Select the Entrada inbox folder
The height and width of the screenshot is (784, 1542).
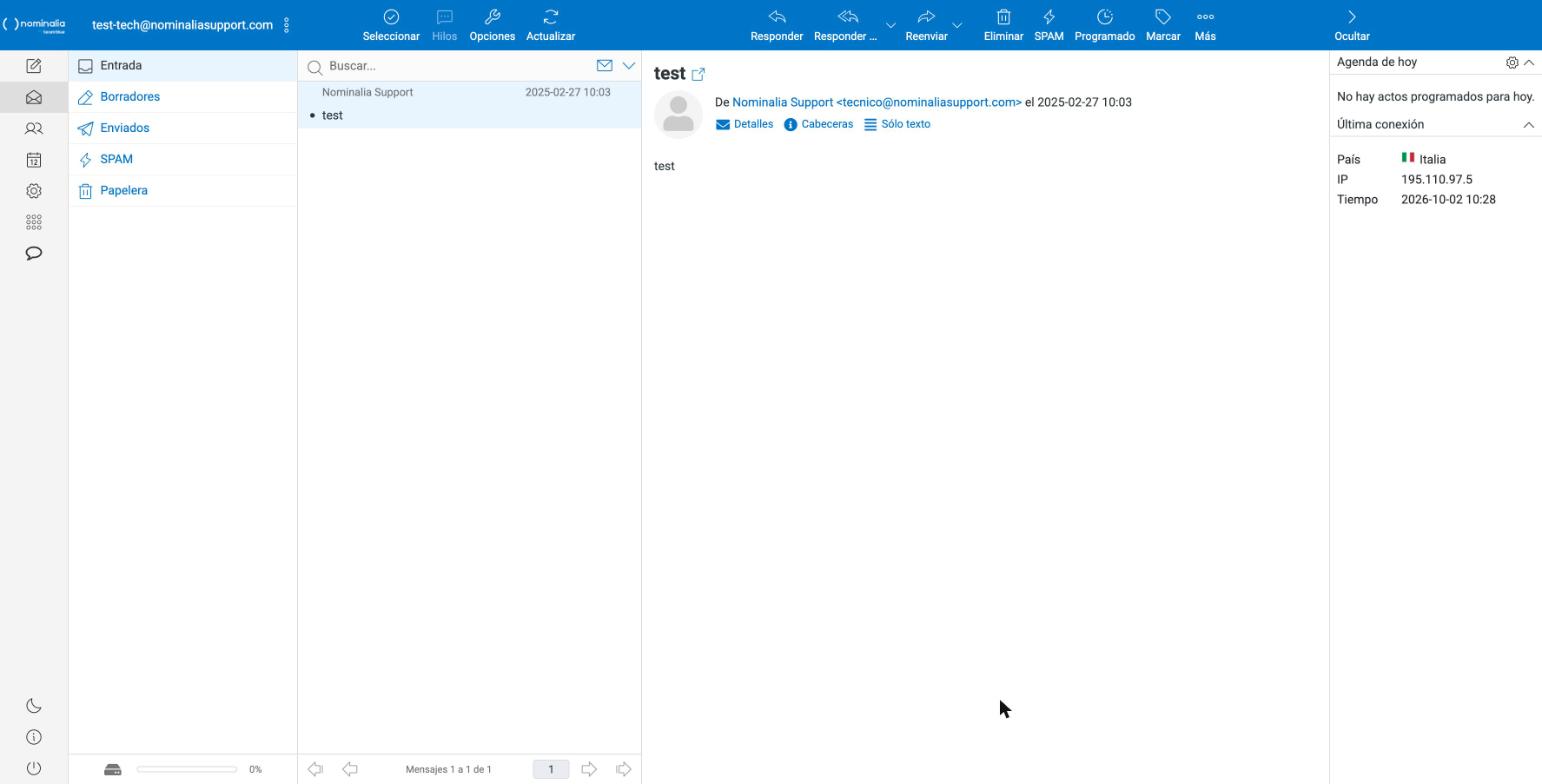[x=183, y=66]
